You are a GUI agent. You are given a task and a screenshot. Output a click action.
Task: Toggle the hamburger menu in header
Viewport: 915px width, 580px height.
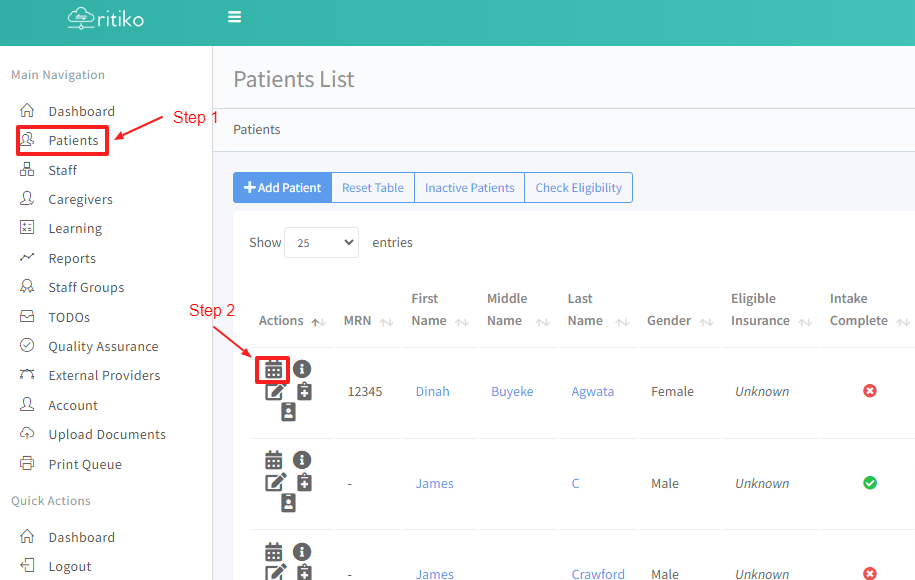coord(235,17)
